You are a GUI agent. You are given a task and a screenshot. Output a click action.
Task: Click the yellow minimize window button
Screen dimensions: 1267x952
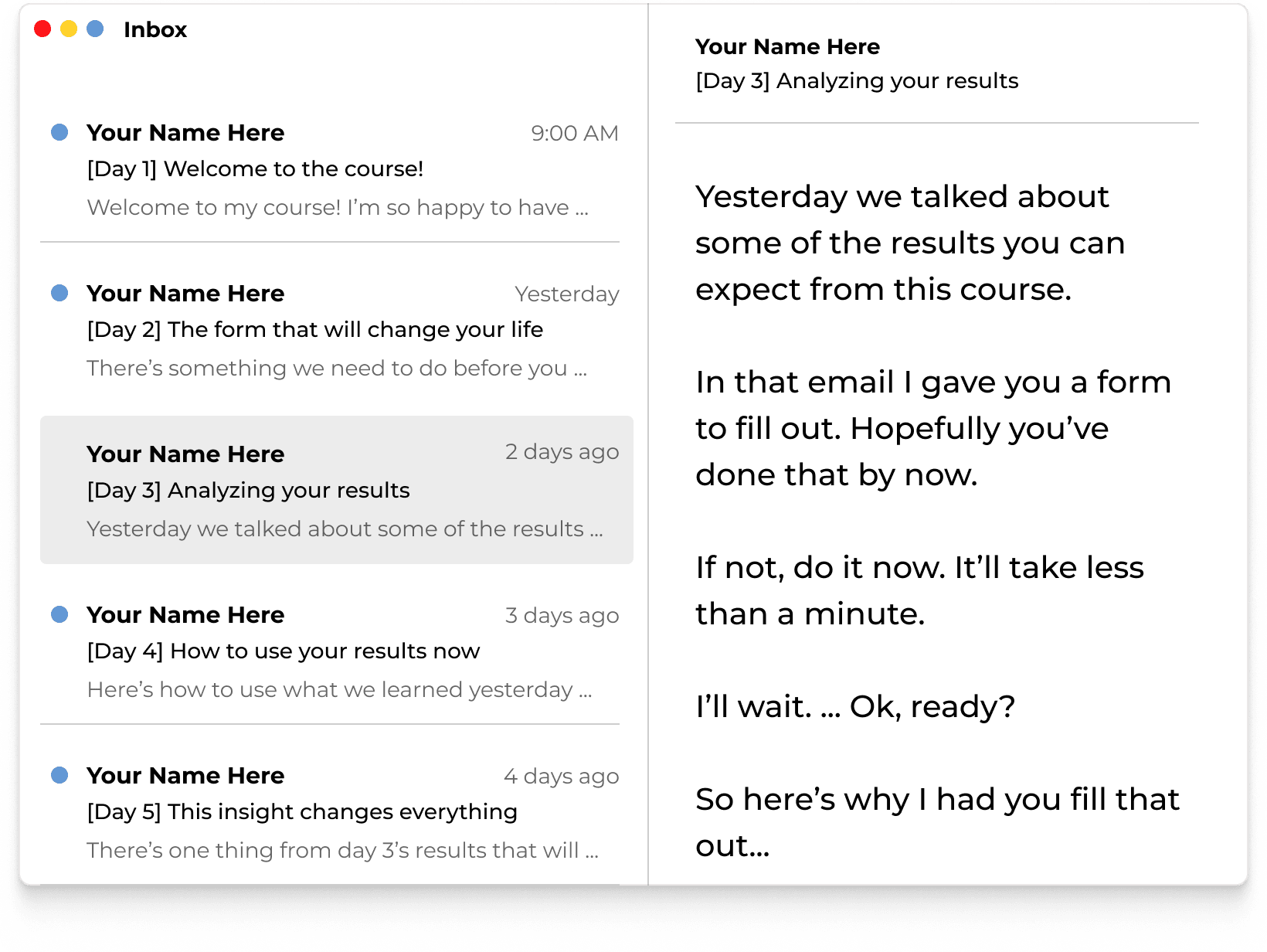coord(69,29)
